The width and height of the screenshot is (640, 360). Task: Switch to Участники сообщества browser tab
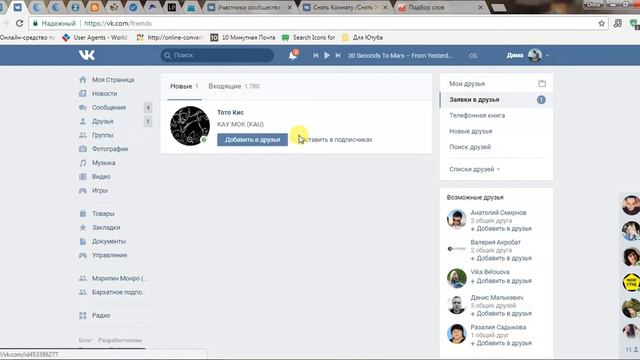[250, 7]
